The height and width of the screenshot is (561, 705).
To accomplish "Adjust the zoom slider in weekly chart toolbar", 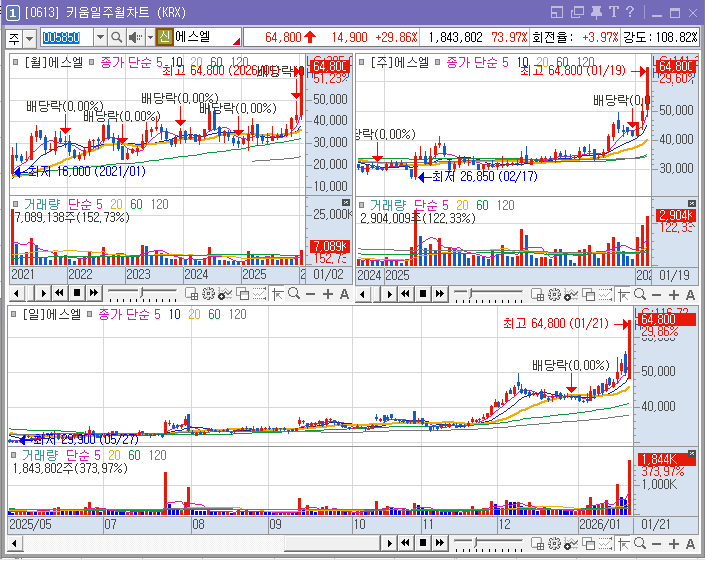I will coord(488,294).
